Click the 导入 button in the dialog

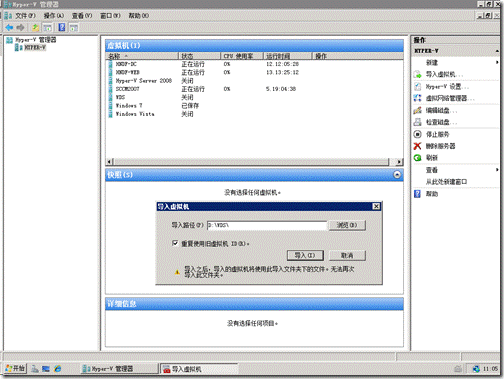coord(305,255)
